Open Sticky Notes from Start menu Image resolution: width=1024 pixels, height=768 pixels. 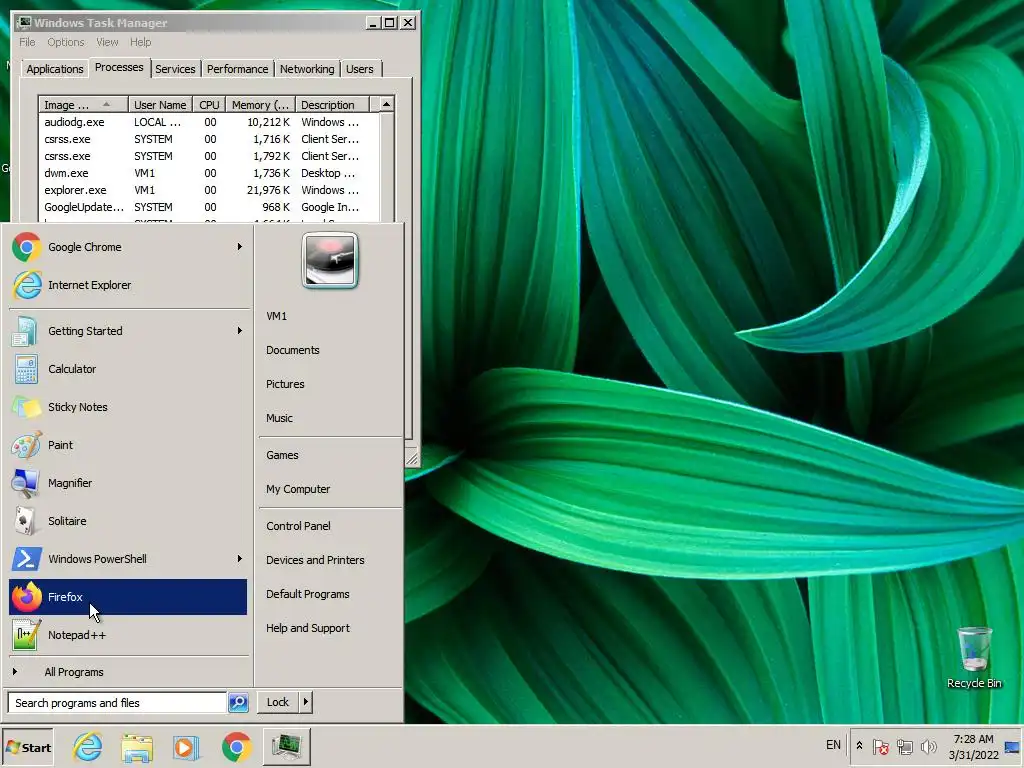pyautogui.click(x=128, y=407)
